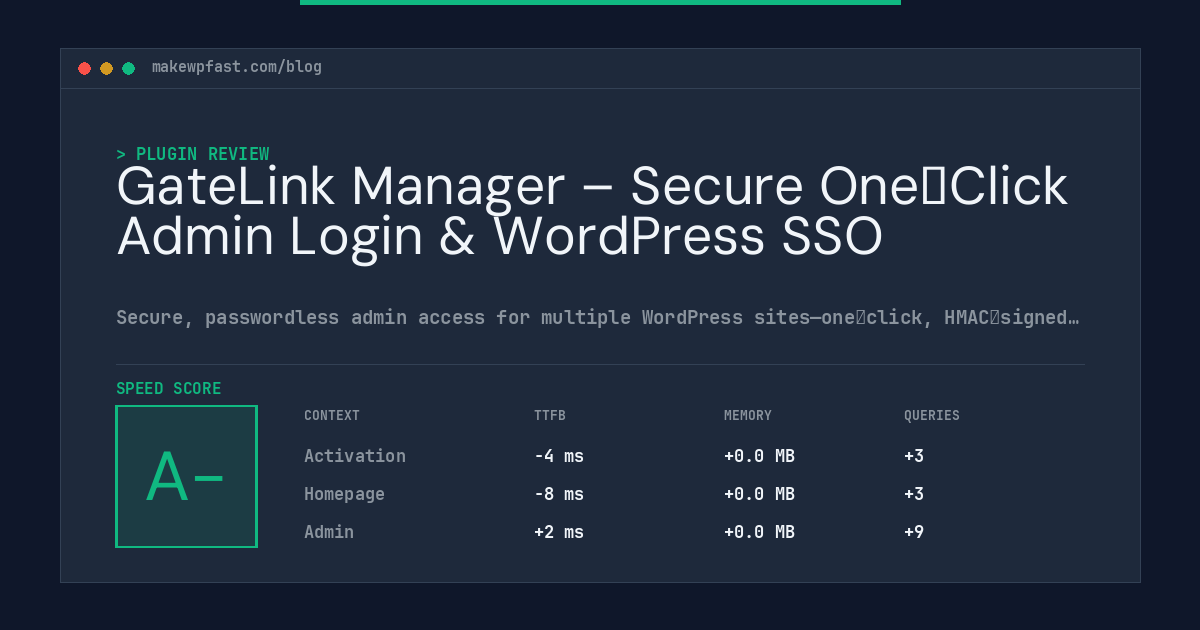The height and width of the screenshot is (630, 1200).
Task: Click the CONTEXT column header
Action: tap(332, 415)
